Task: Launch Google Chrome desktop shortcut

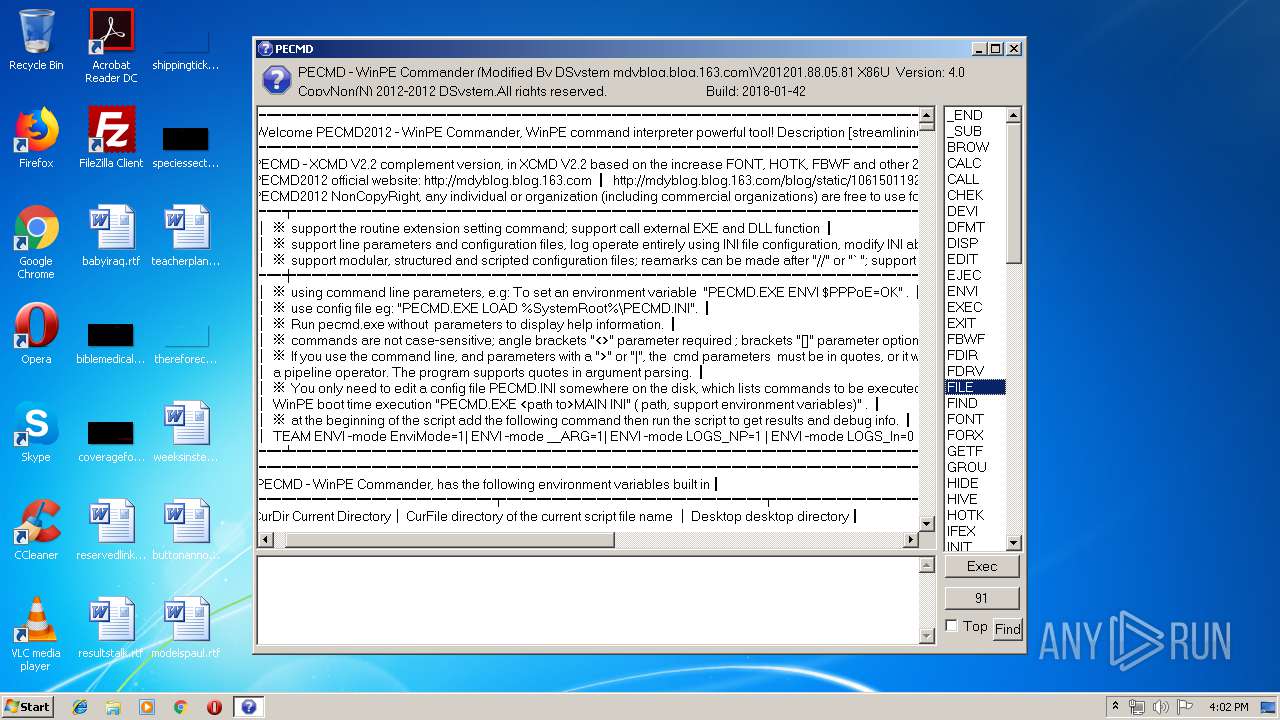Action: pos(36,242)
